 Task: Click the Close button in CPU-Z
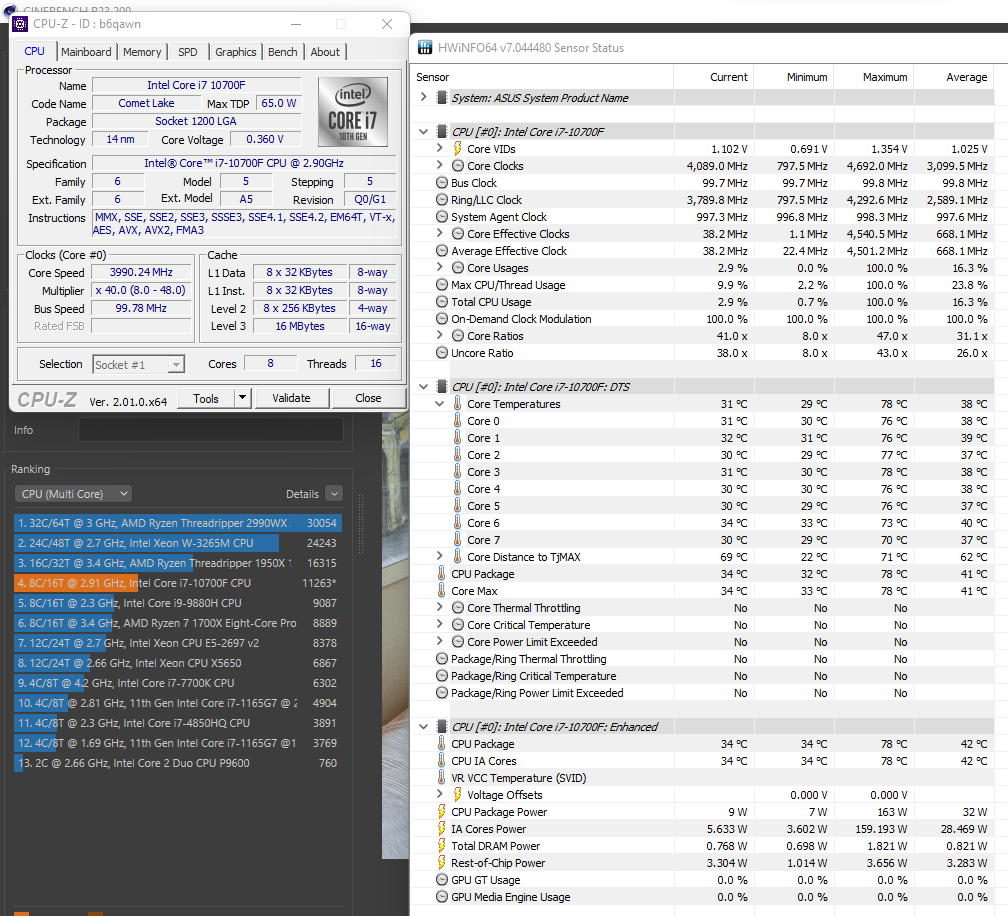[x=368, y=398]
